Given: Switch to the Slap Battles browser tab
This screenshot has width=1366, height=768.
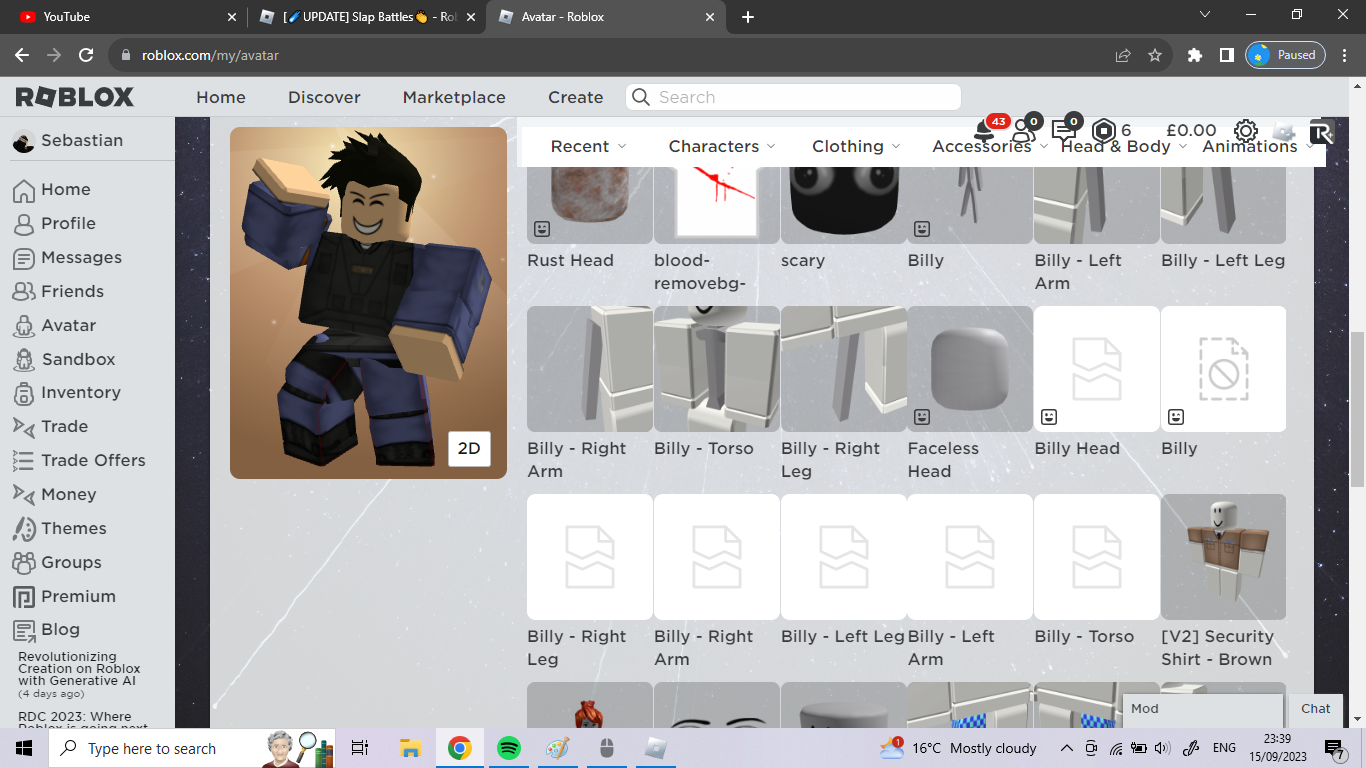Looking at the screenshot, I should pyautogui.click(x=365, y=17).
